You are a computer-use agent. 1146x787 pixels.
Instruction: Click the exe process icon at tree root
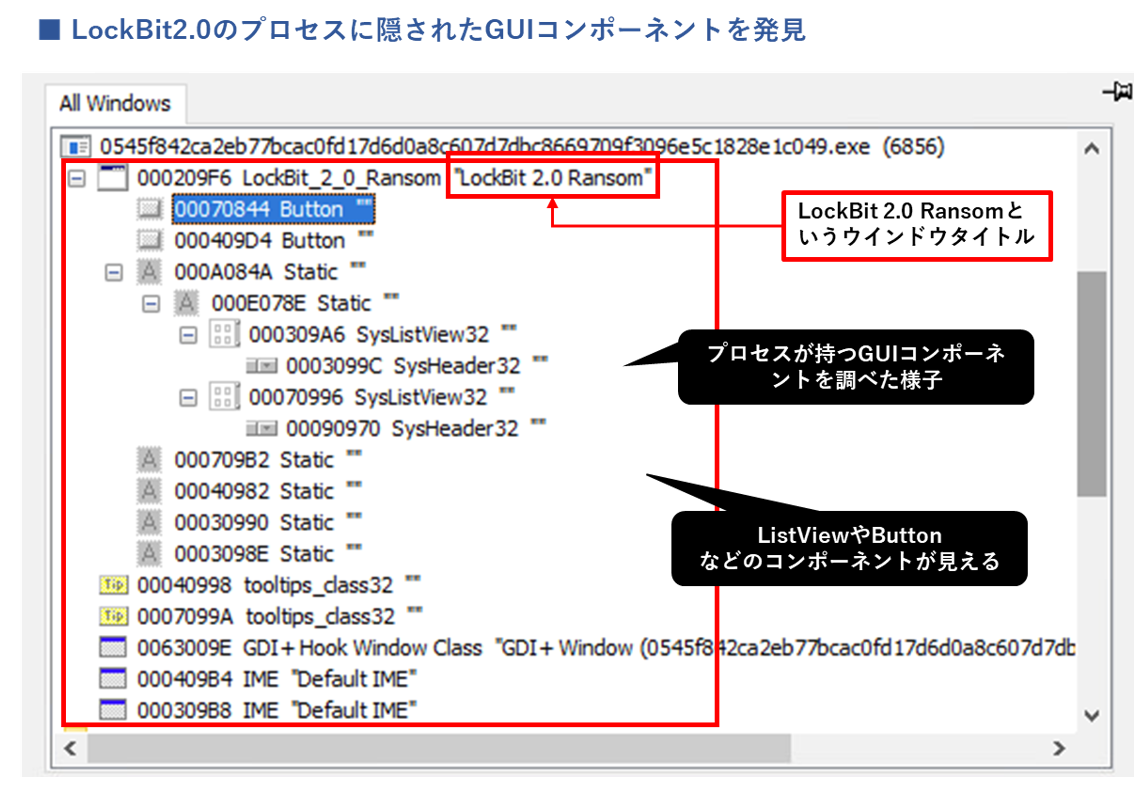(75, 147)
